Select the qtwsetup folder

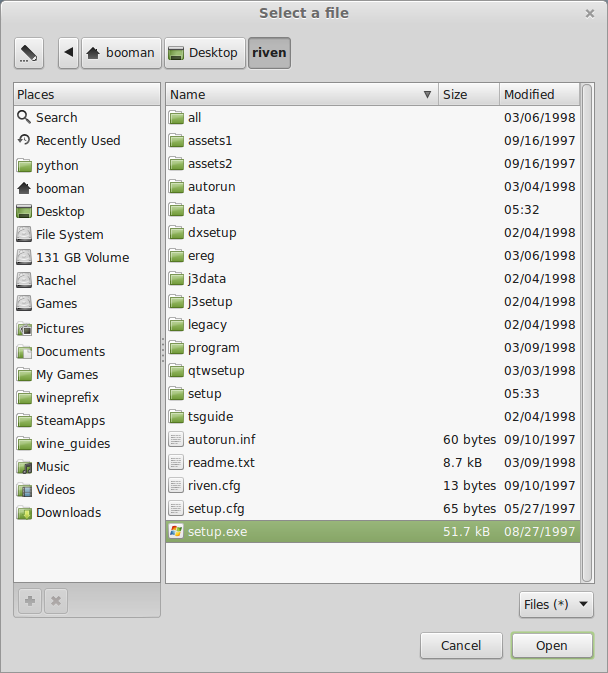click(x=373, y=370)
